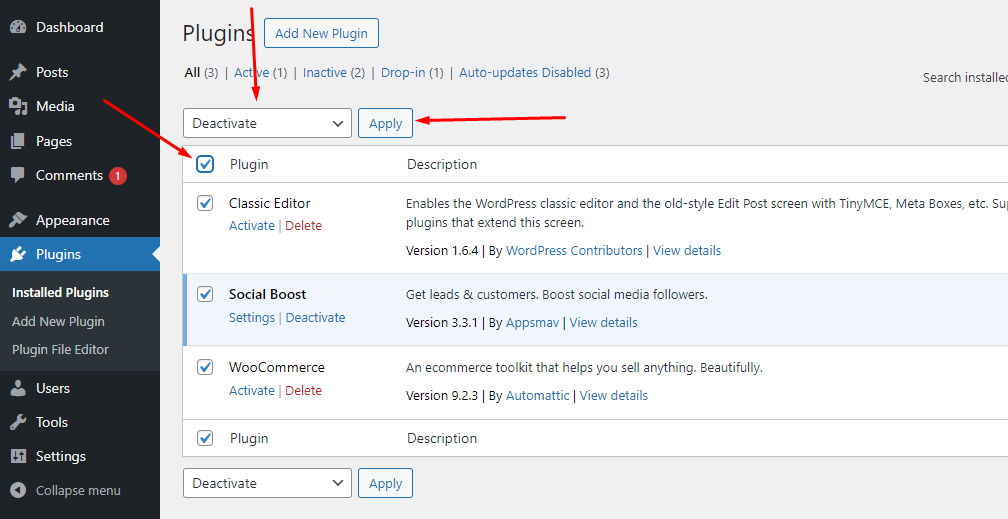Select Installed Plugins submenu item
The height and width of the screenshot is (519, 1008).
[x=60, y=293]
